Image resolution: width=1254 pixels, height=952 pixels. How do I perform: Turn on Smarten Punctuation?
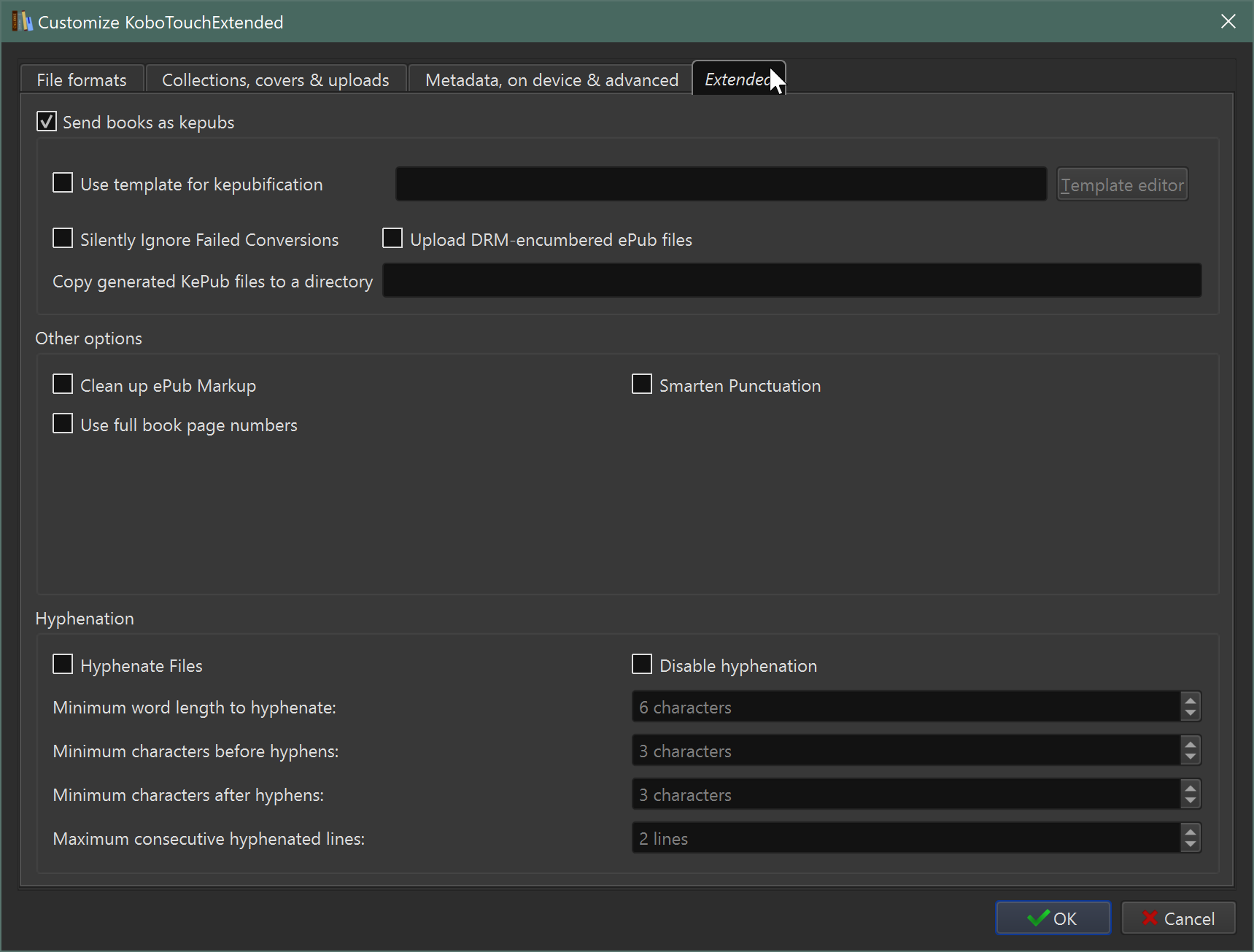(x=642, y=384)
